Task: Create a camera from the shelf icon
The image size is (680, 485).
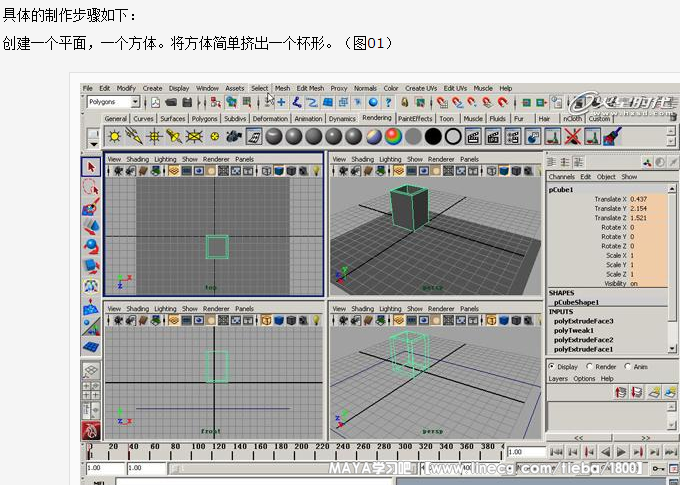Action: [x=234, y=137]
